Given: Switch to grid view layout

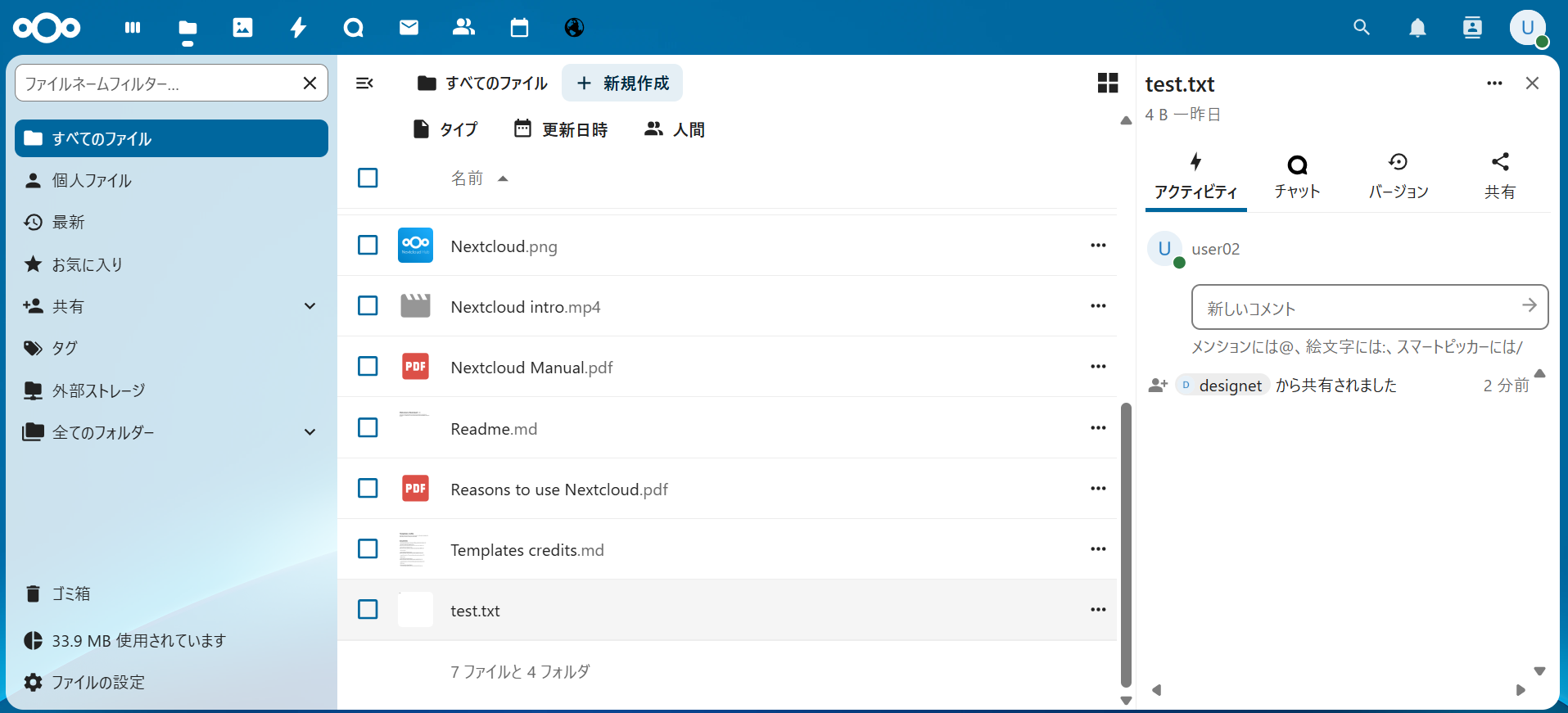Looking at the screenshot, I should [x=1107, y=83].
